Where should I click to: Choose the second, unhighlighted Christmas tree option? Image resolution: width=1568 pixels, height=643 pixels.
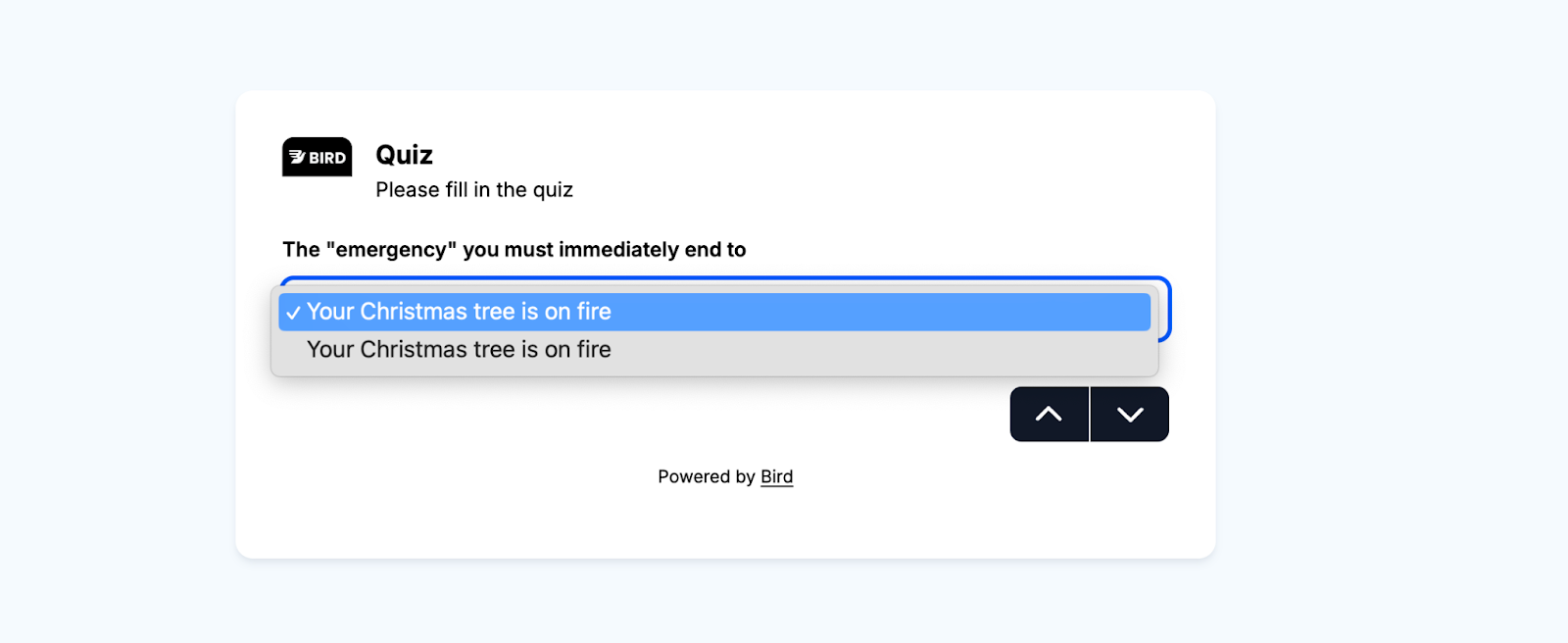coord(459,350)
